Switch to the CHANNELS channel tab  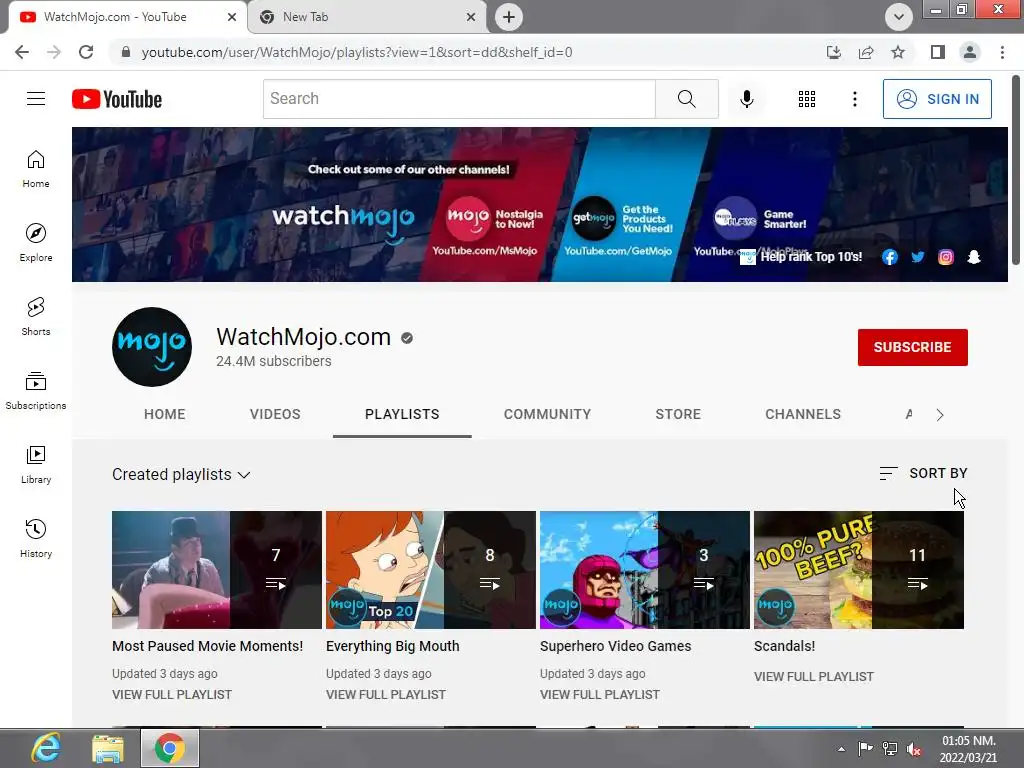point(803,414)
